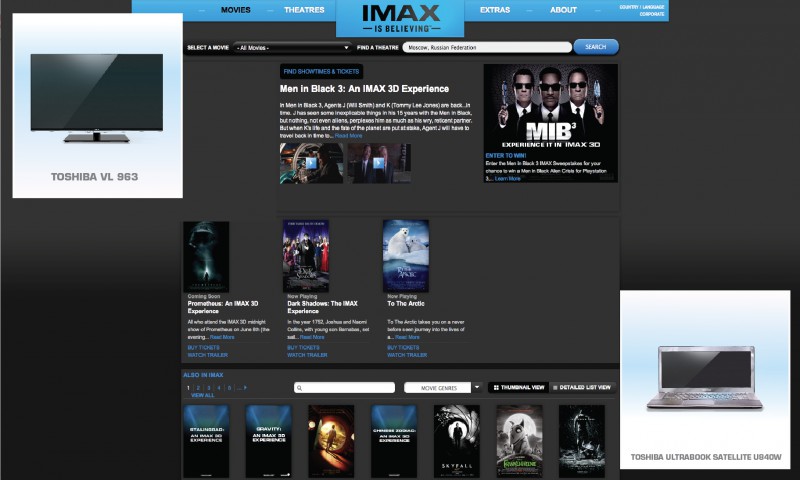Image resolution: width=800 pixels, height=480 pixels.
Task: Open the MOVIES menu
Action: coord(235,10)
